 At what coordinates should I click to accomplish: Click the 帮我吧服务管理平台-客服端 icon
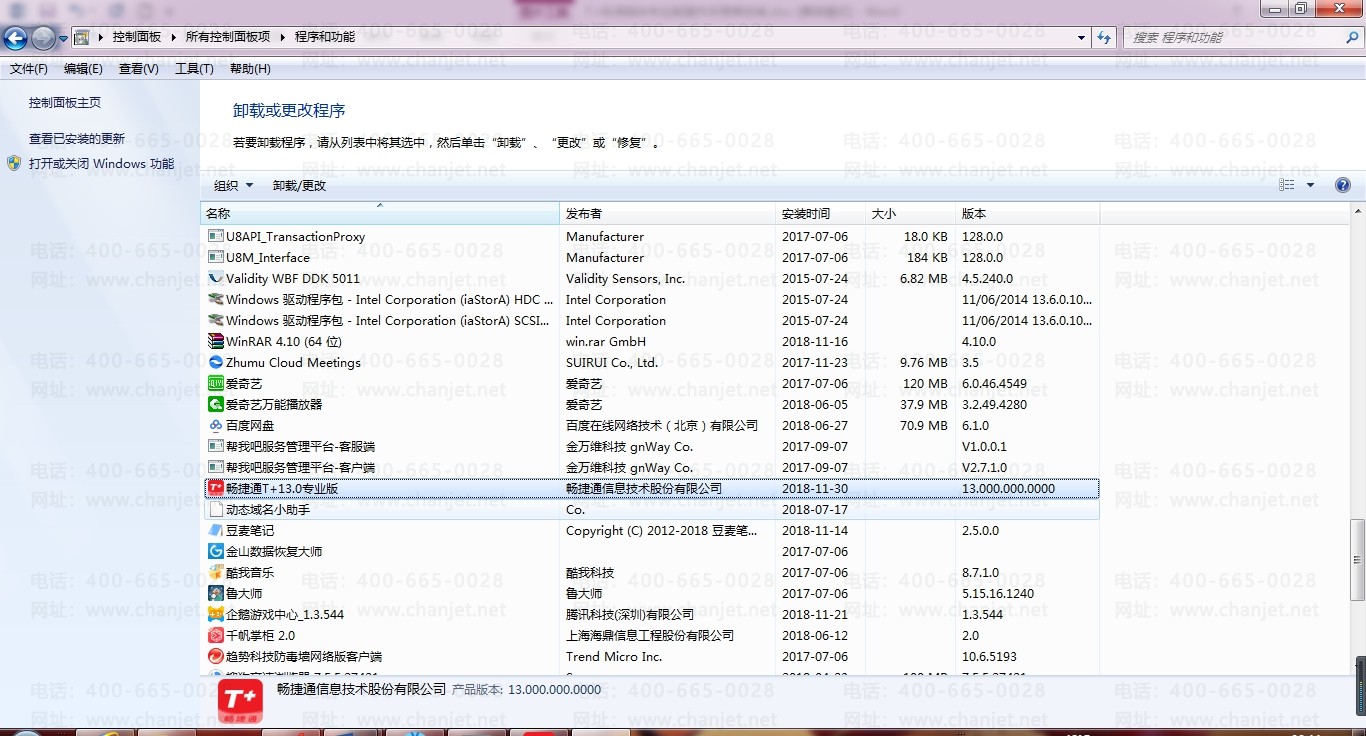[x=215, y=447]
